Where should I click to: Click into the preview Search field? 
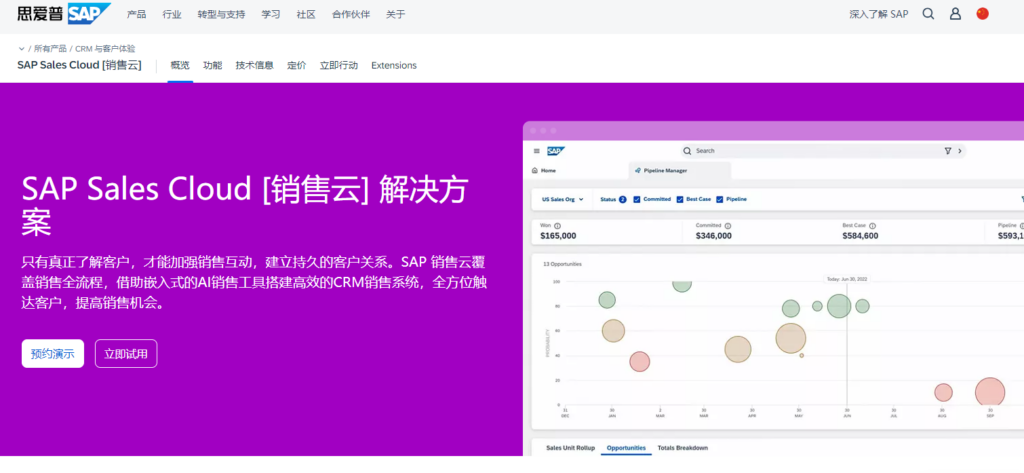[822, 151]
